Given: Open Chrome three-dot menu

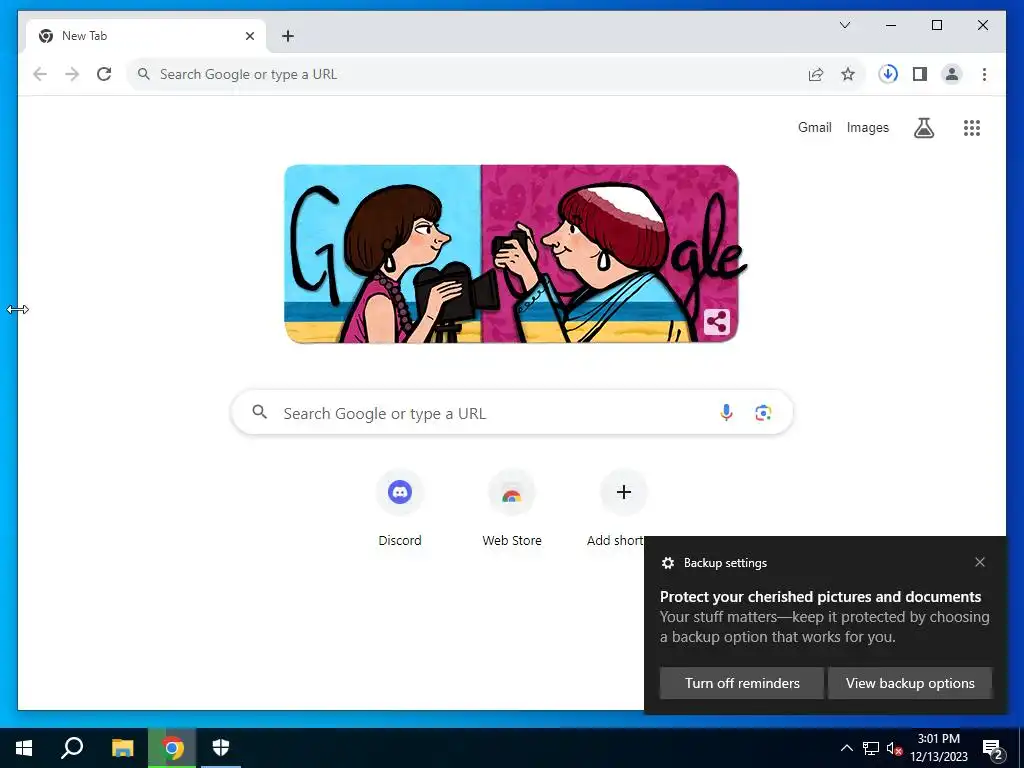Looking at the screenshot, I should 984,74.
